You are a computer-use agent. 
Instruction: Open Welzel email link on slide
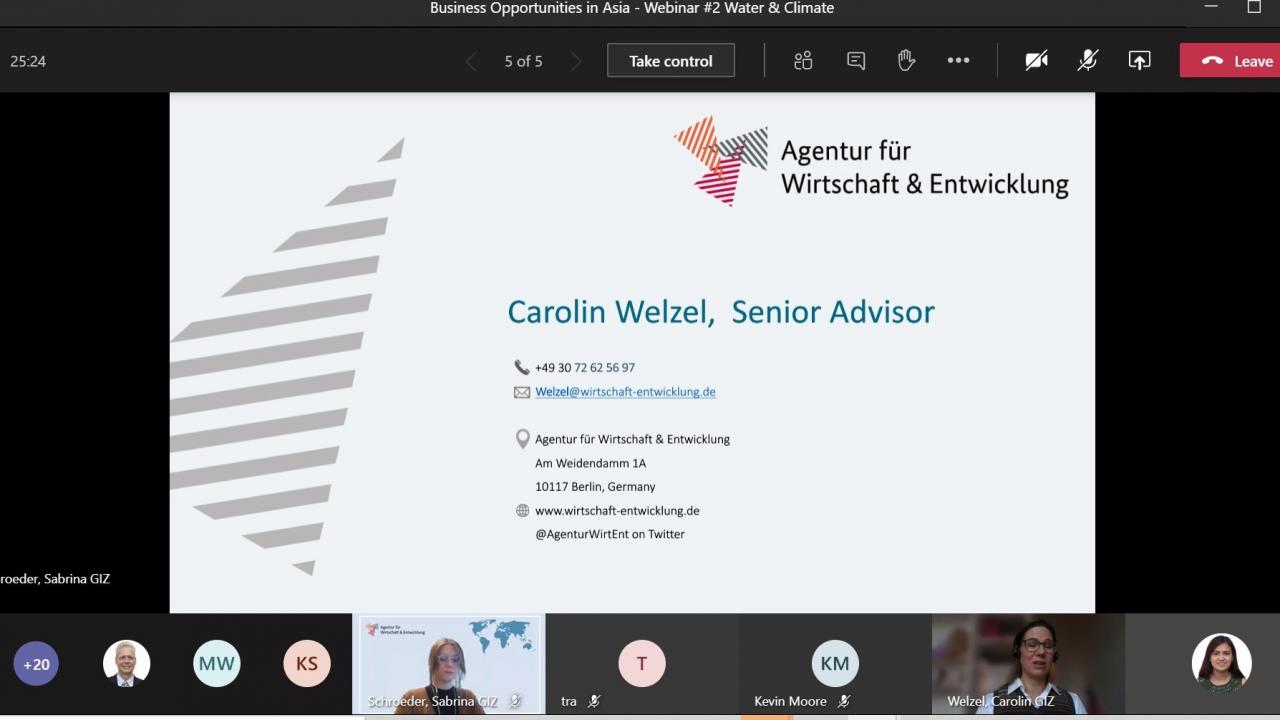625,392
